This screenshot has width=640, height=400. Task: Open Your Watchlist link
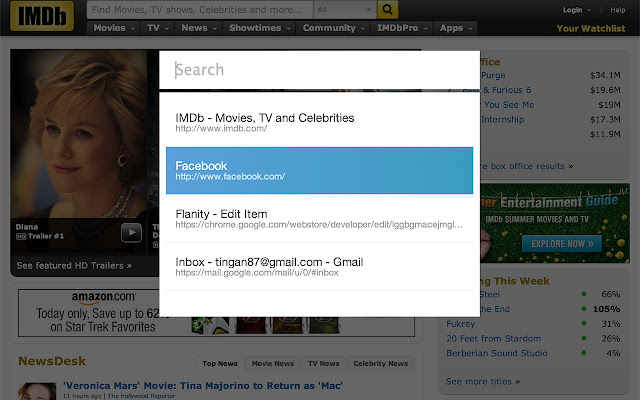(x=590, y=28)
